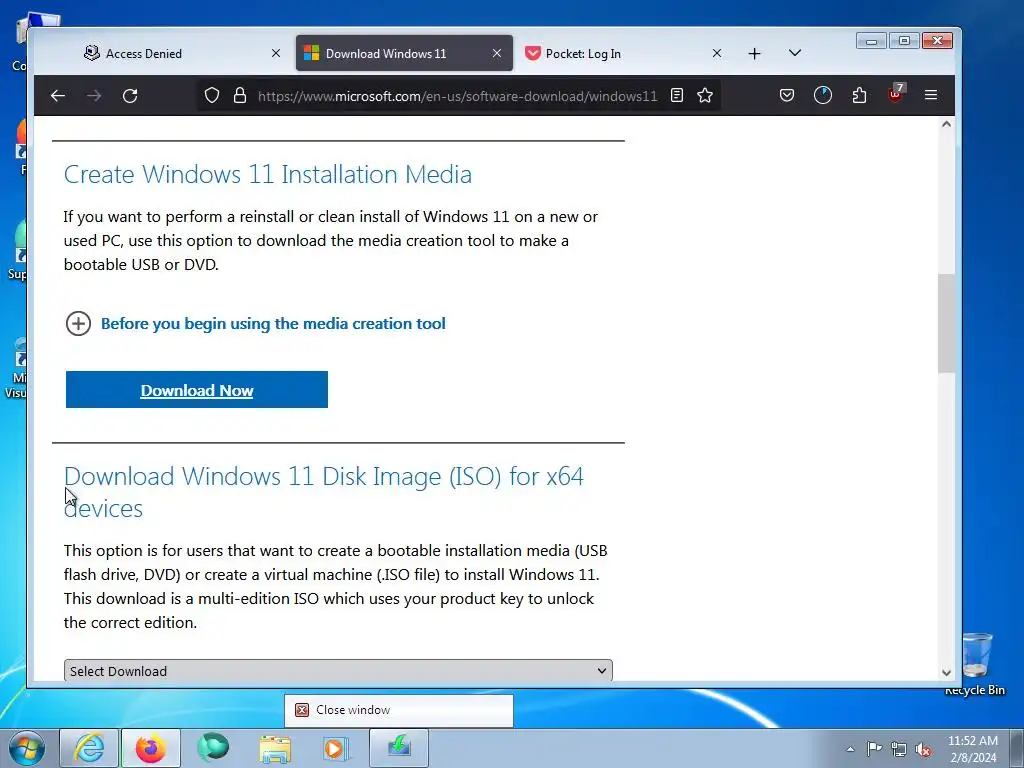Click the URL address bar field
This screenshot has height=768, width=1024.
pyautogui.click(x=457, y=96)
